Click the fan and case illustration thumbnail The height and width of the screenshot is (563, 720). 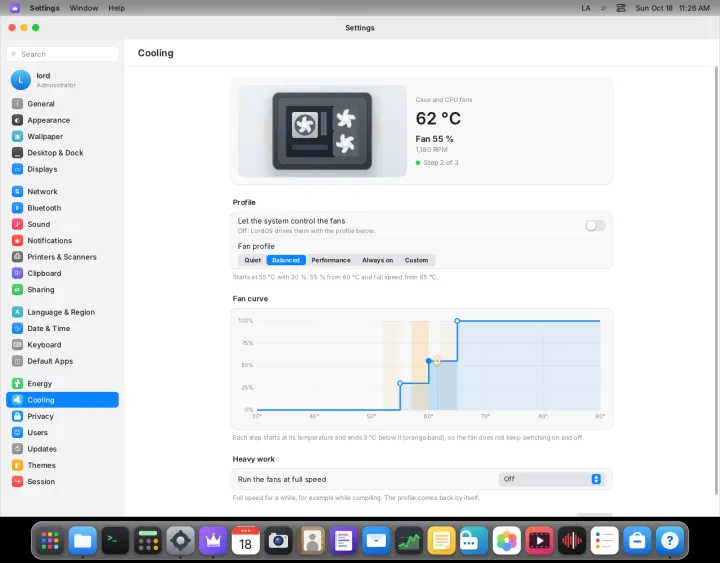322,131
